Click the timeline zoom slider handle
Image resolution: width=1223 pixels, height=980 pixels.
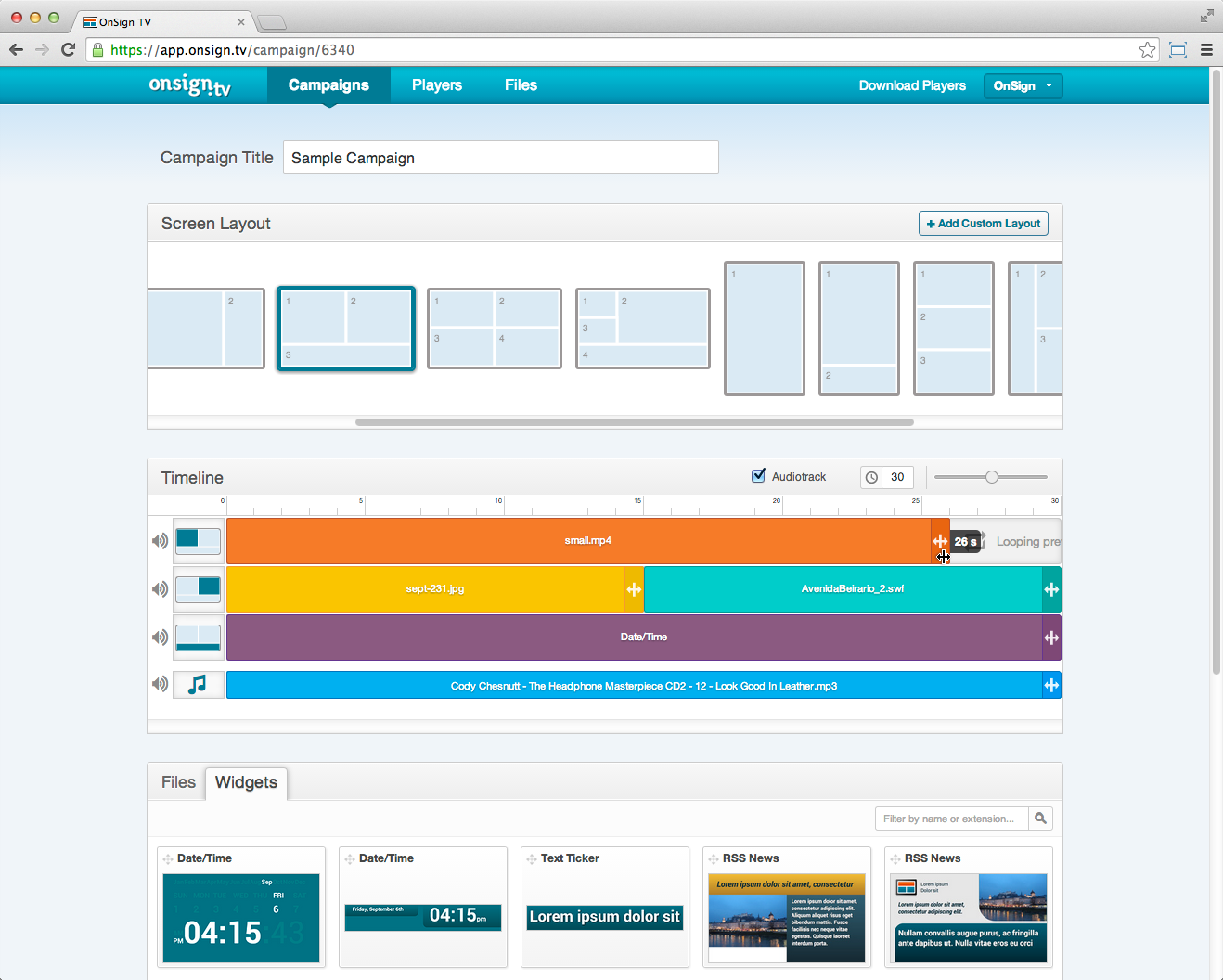[x=992, y=477]
